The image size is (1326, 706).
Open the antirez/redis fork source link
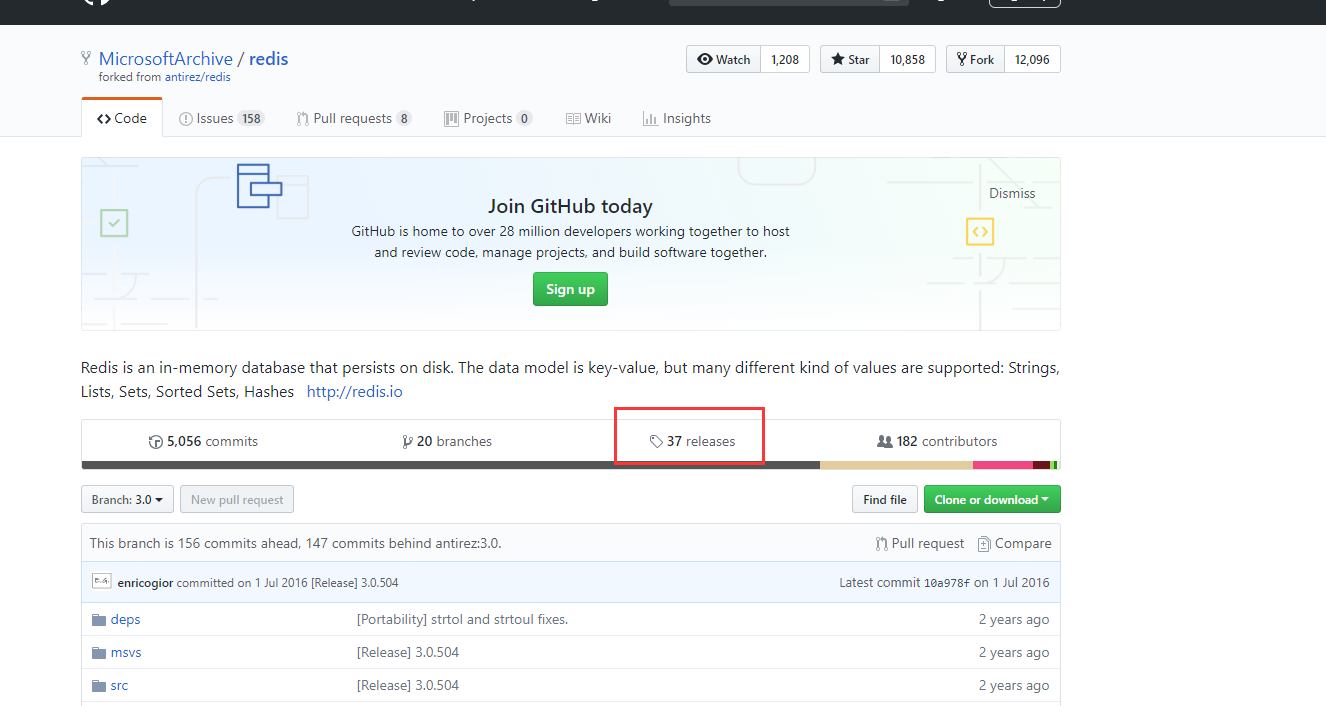pyautogui.click(x=198, y=77)
